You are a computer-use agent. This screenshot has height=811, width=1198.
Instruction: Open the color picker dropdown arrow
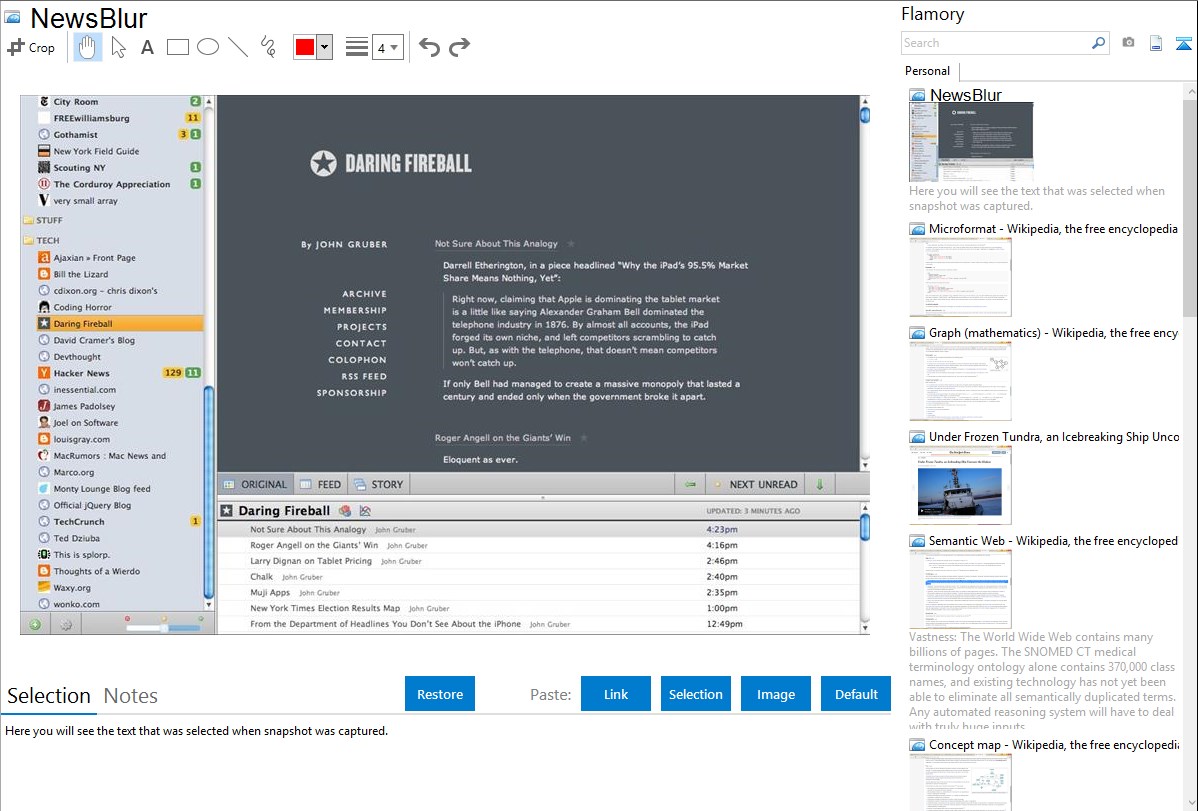point(325,47)
